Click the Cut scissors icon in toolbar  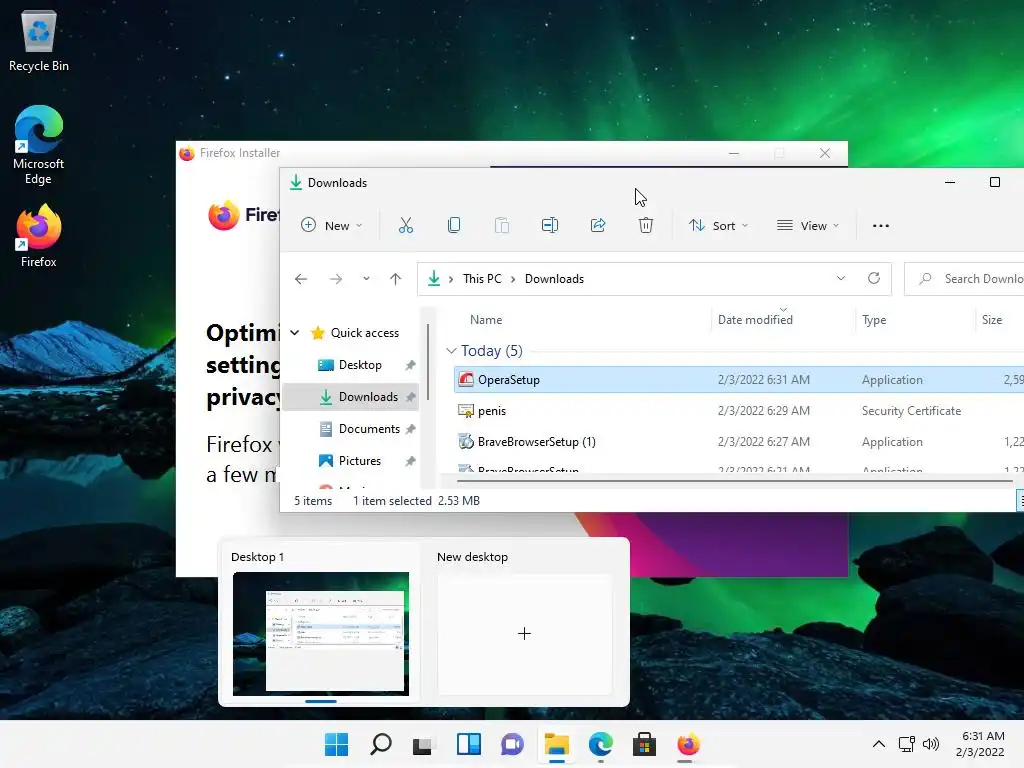click(x=406, y=225)
